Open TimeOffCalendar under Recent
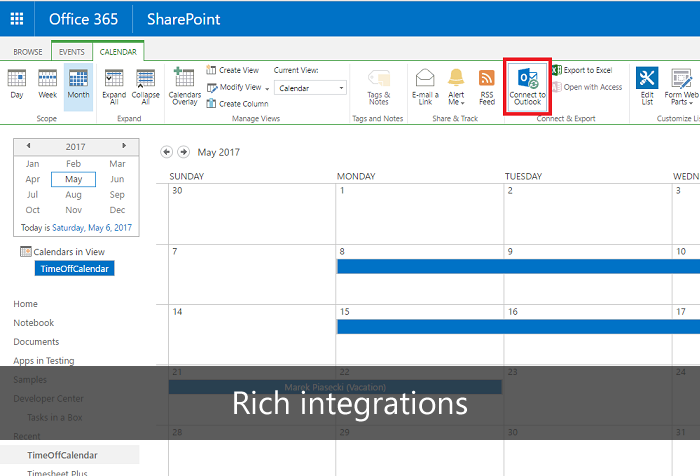 click(x=62, y=455)
